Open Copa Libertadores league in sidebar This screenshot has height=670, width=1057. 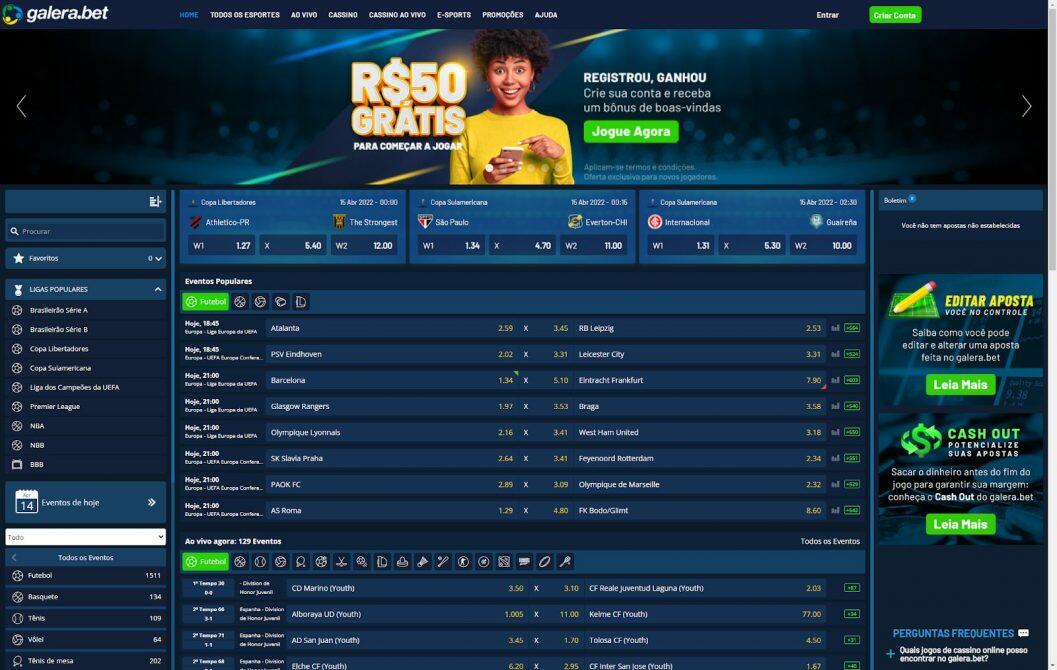click(86, 349)
